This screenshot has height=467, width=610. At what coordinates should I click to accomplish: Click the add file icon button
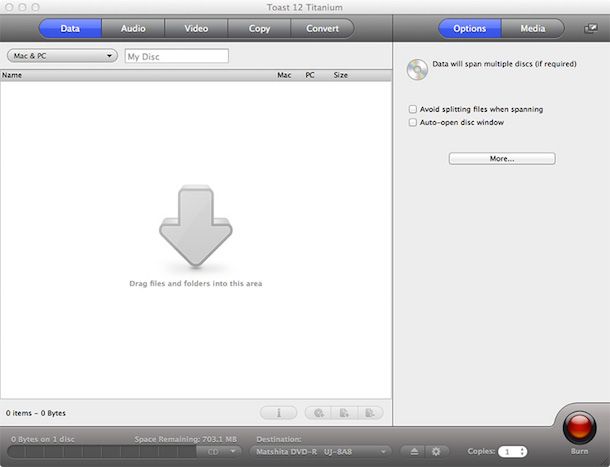(x=344, y=412)
